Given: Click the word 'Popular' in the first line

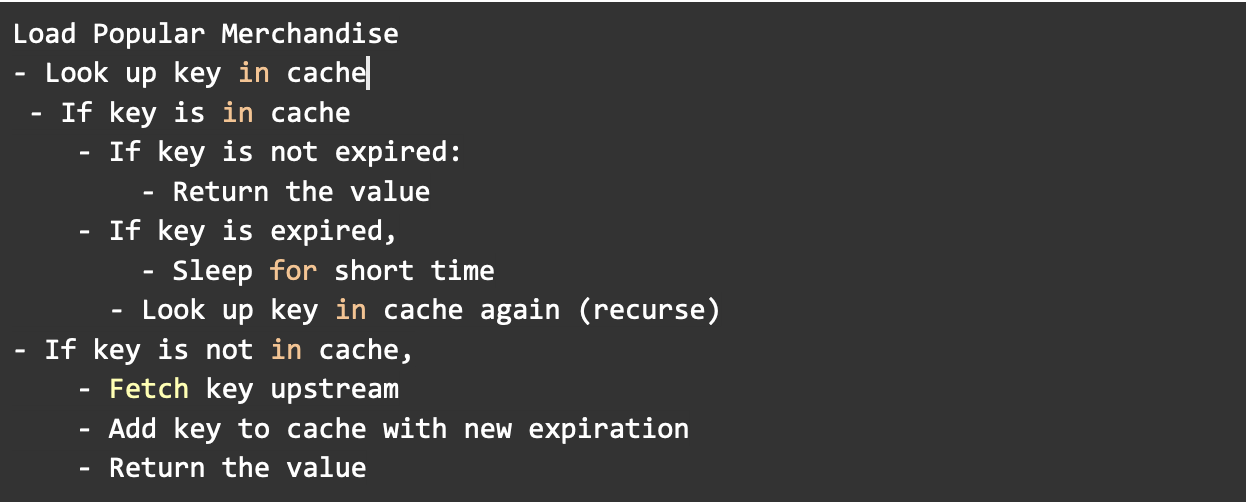Looking at the screenshot, I should coord(150,35).
